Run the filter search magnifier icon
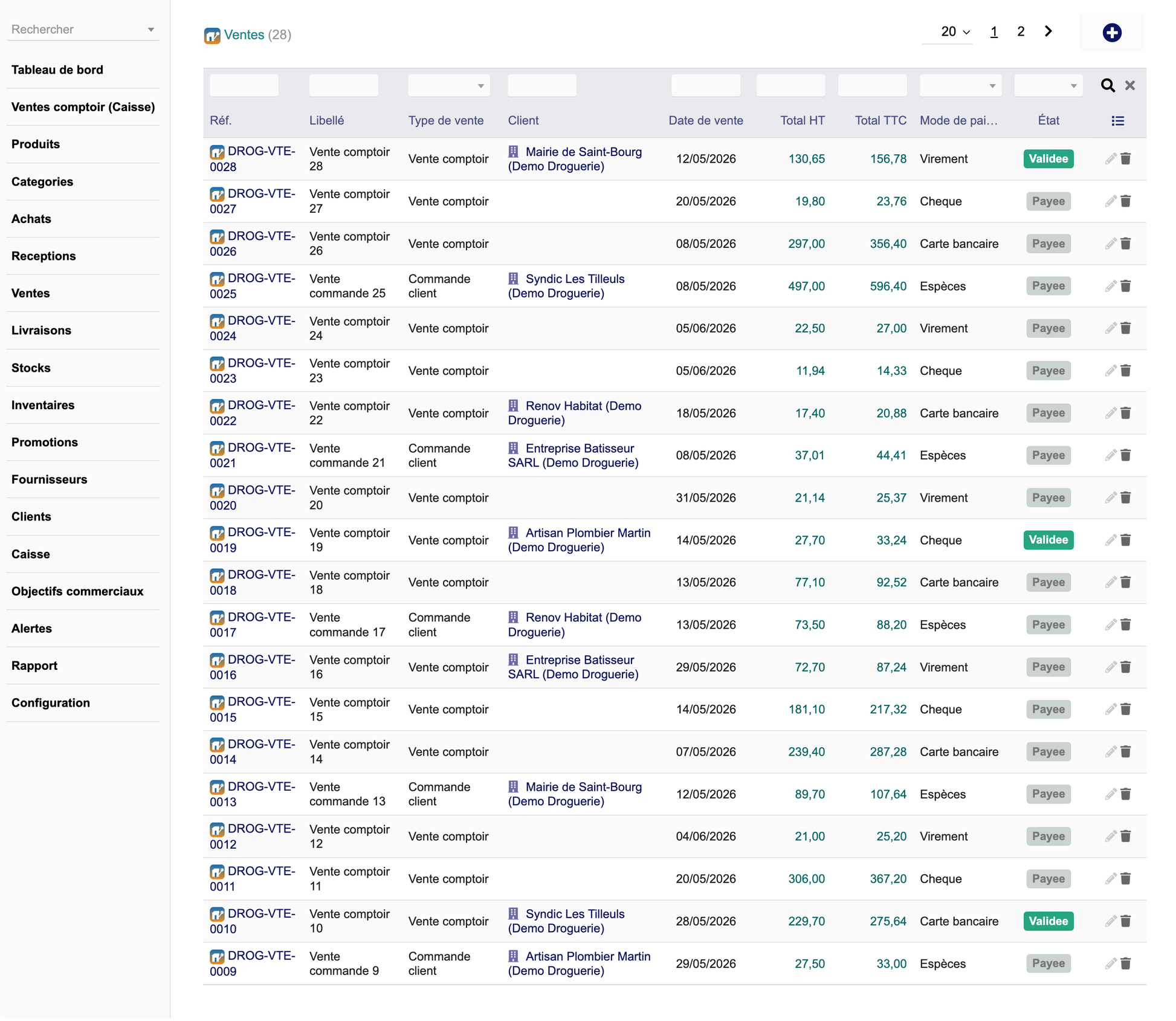The width and height of the screenshot is (1176, 1021). [1107, 85]
